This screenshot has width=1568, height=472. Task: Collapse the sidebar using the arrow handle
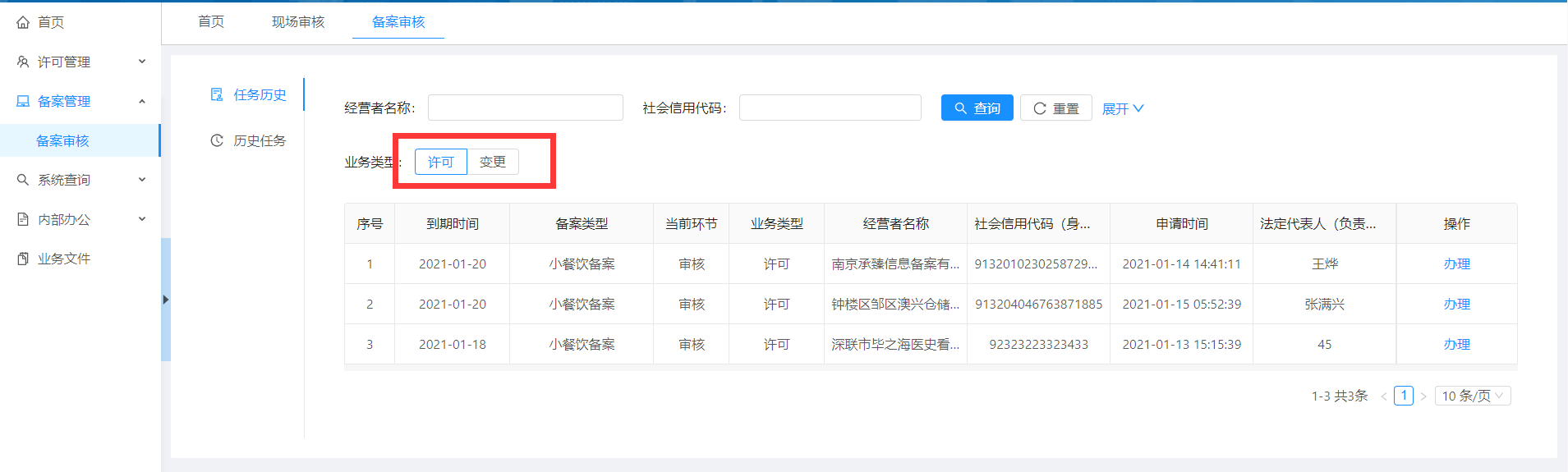pyautogui.click(x=166, y=300)
